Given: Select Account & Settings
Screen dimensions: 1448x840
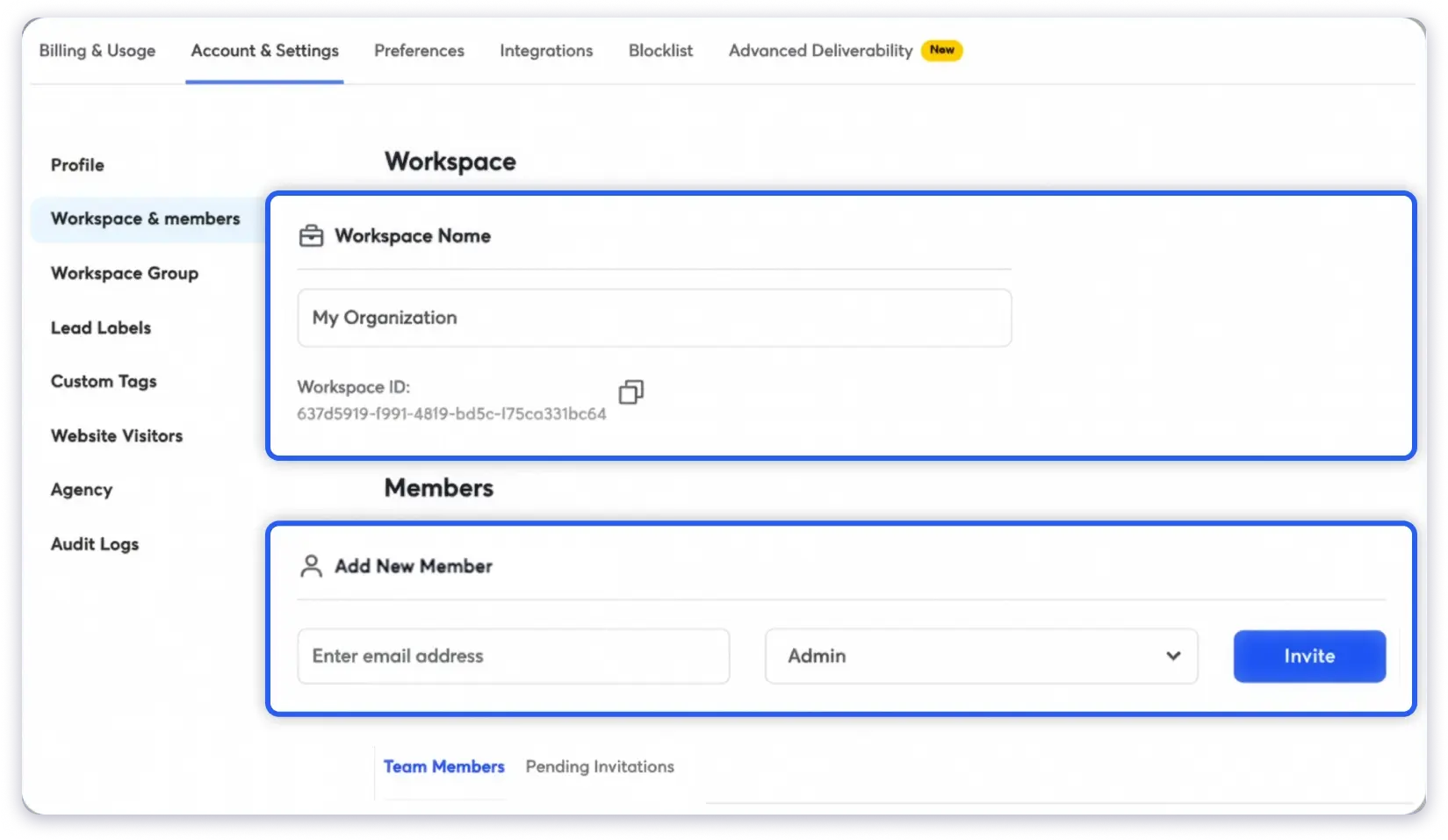Looking at the screenshot, I should tap(264, 51).
